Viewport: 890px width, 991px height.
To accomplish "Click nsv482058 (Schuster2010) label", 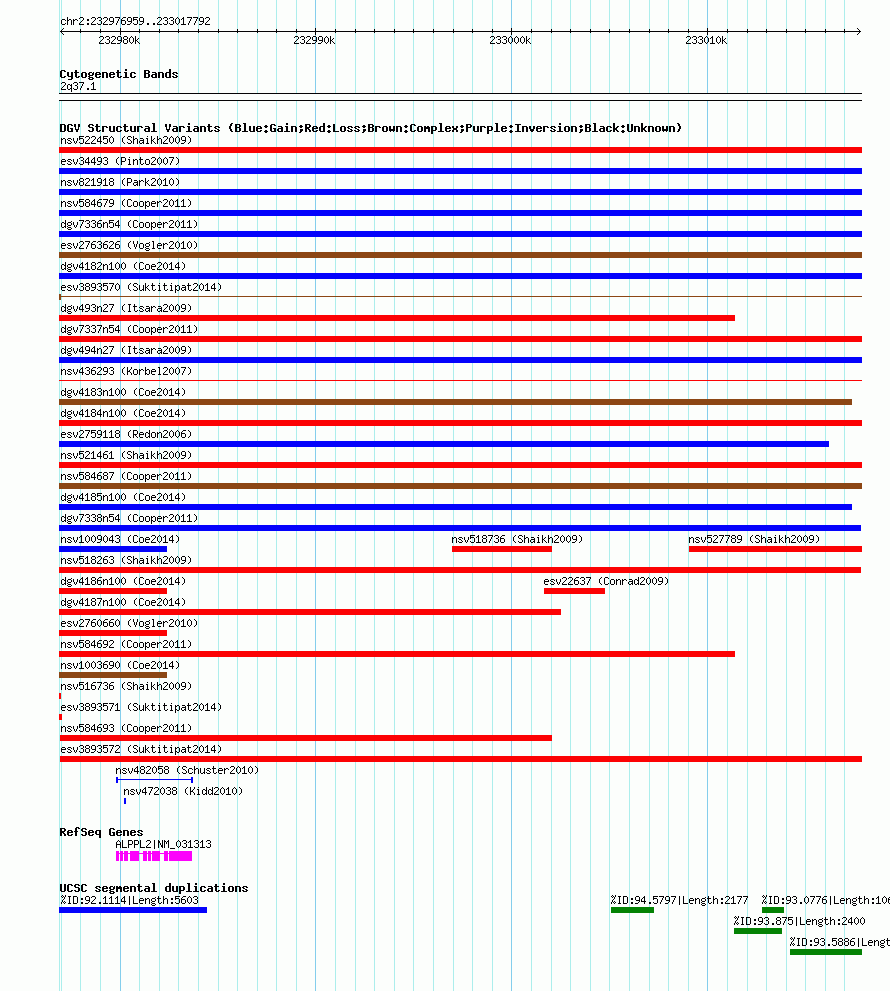I will click(x=187, y=770).
